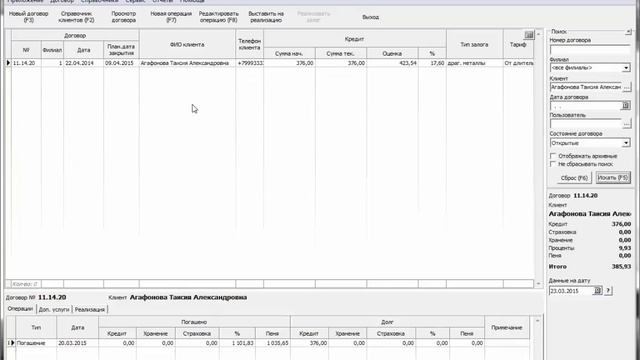640x360 pixels.
Task: Open the Состояние договора dropdown
Action: click(x=626, y=143)
